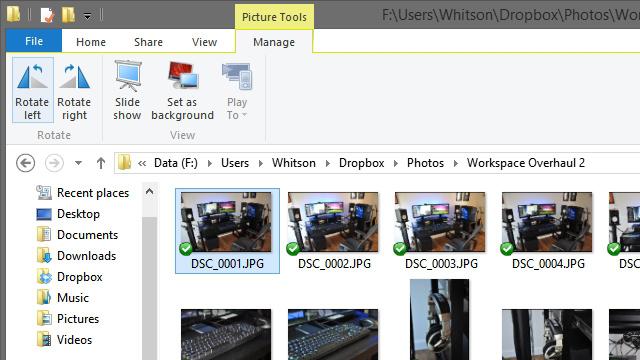Select the vertical headphones photo thumbnail

440,320
